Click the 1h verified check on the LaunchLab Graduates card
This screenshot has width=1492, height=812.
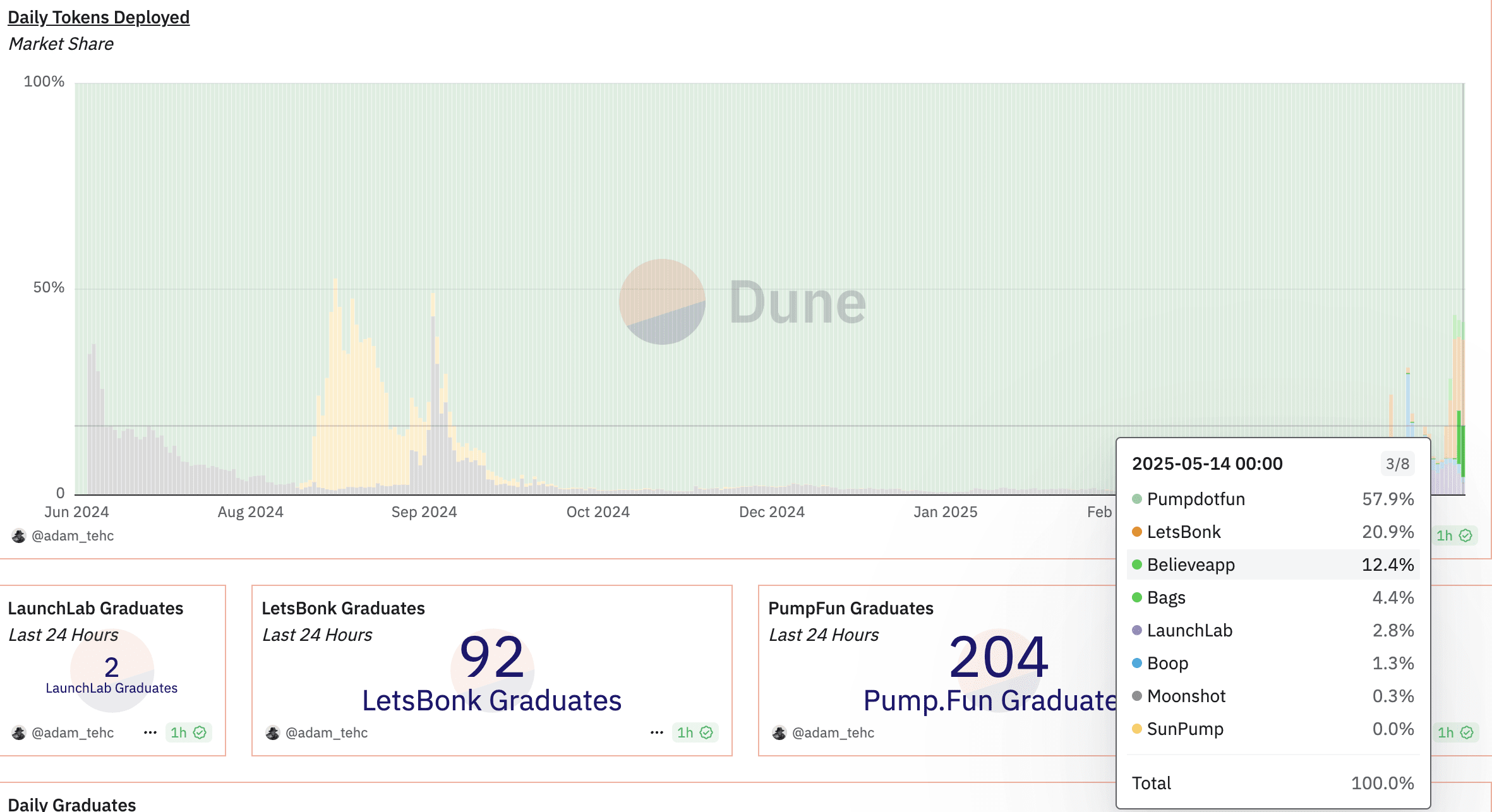[200, 732]
